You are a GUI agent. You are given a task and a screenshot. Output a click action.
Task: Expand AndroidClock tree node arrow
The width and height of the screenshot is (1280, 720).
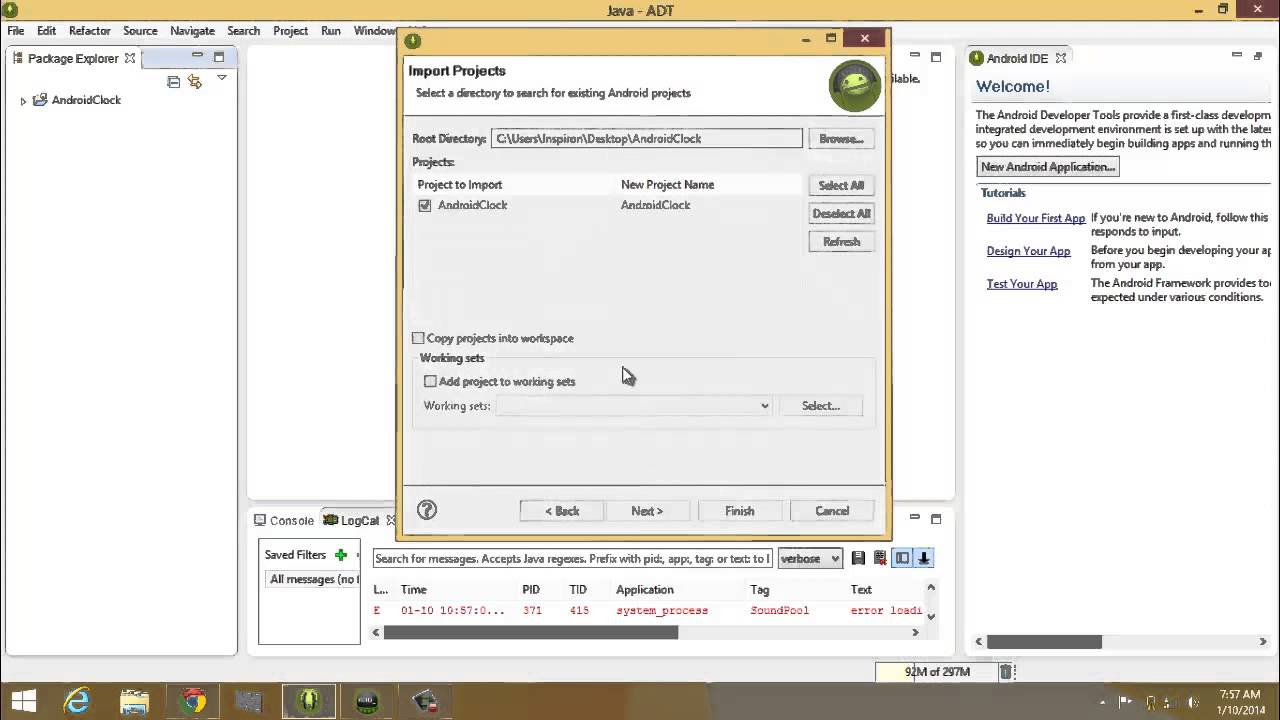[x=23, y=101]
